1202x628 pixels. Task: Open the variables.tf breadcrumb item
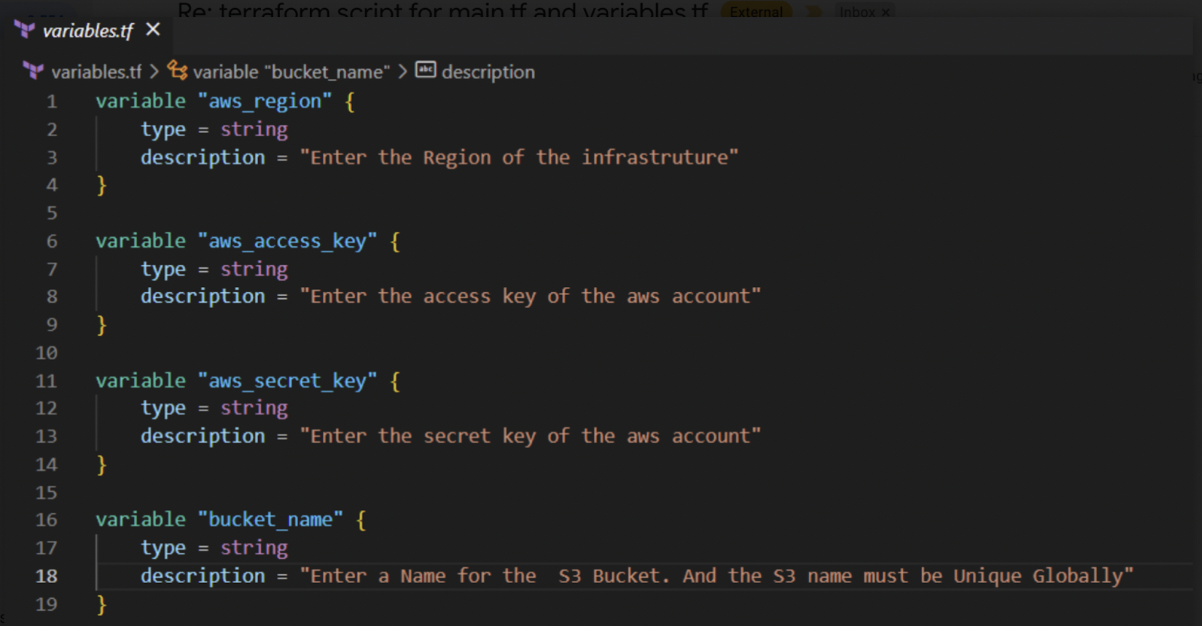96,72
